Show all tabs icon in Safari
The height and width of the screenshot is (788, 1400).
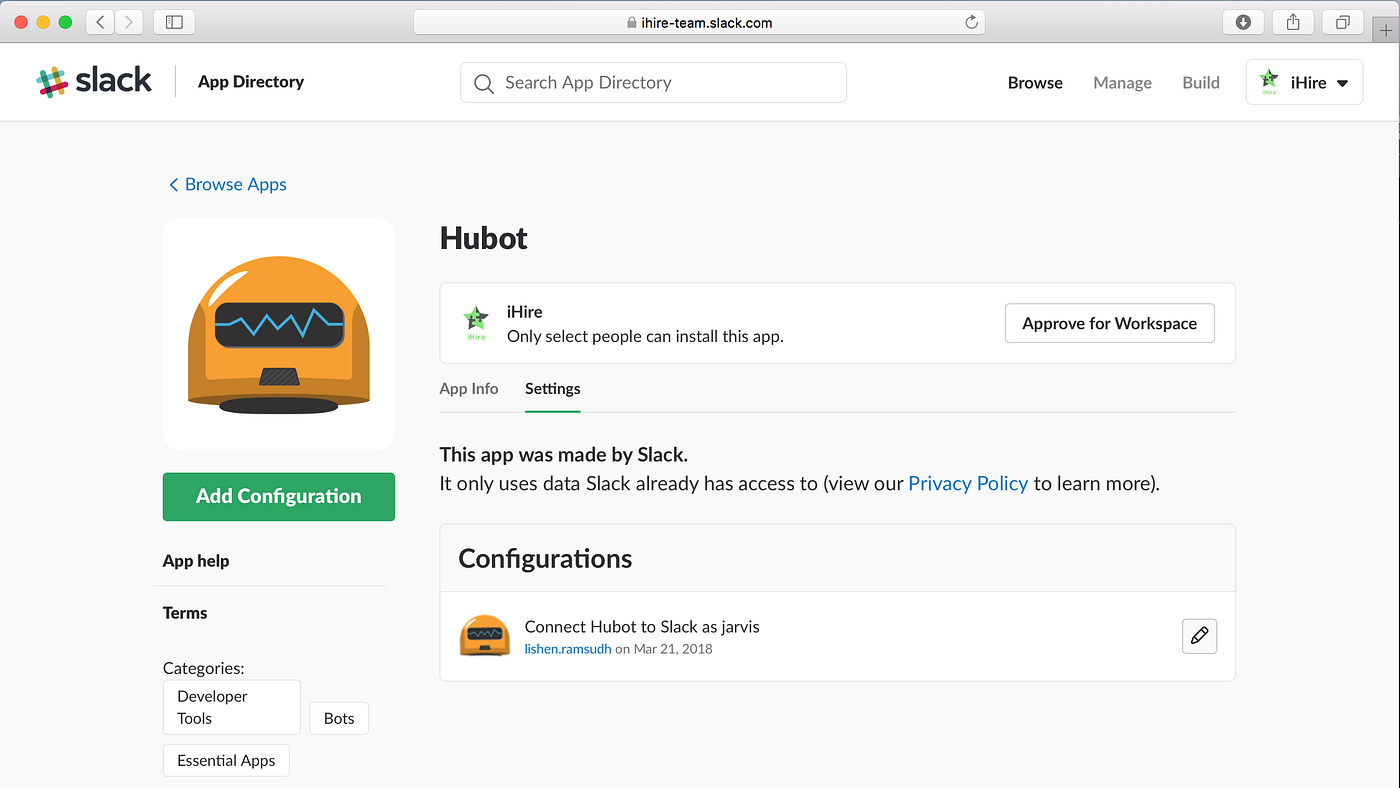click(x=1343, y=22)
